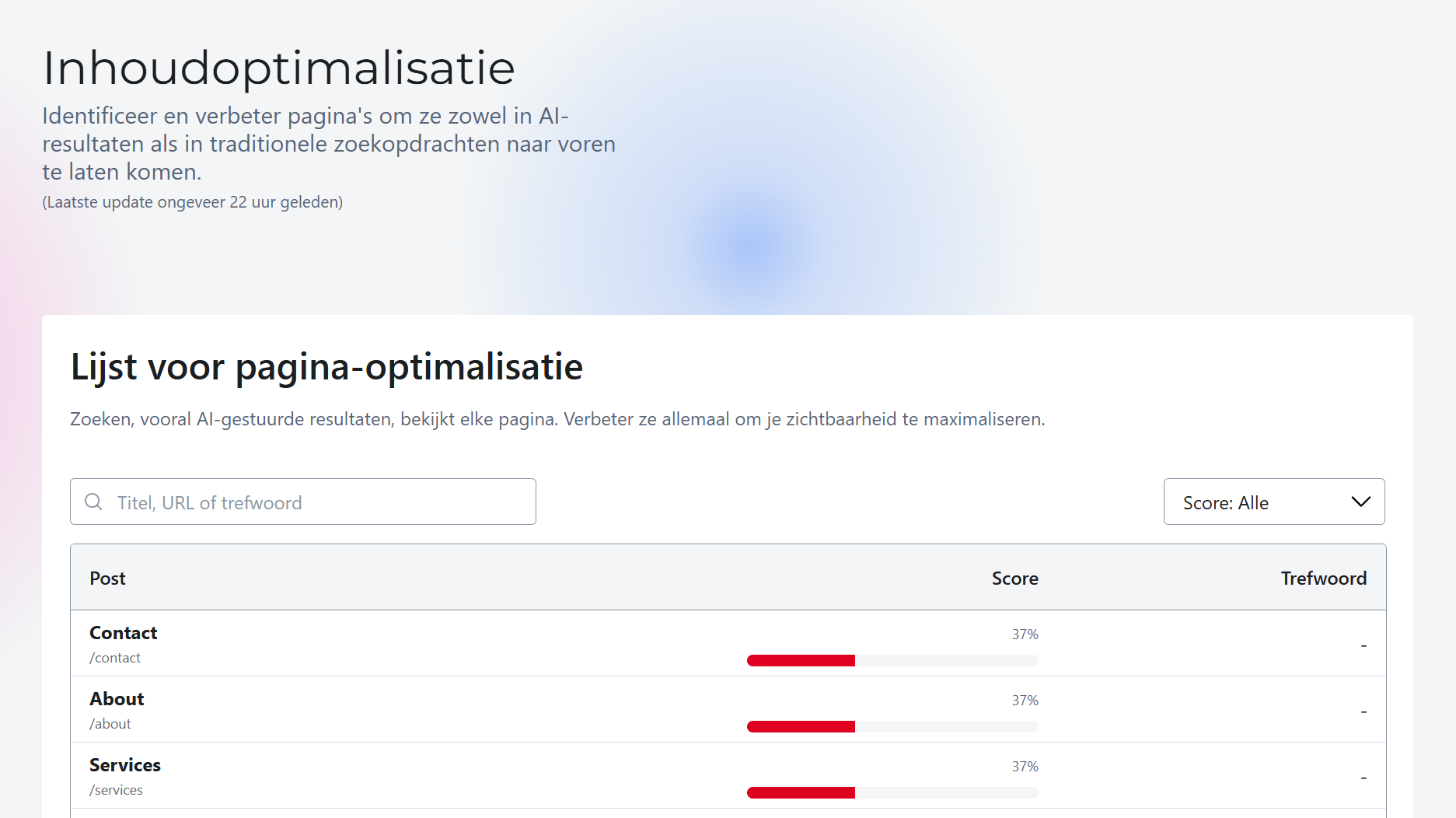The image size is (1456, 818).
Task: Sort by the Post column header
Action: pos(106,578)
